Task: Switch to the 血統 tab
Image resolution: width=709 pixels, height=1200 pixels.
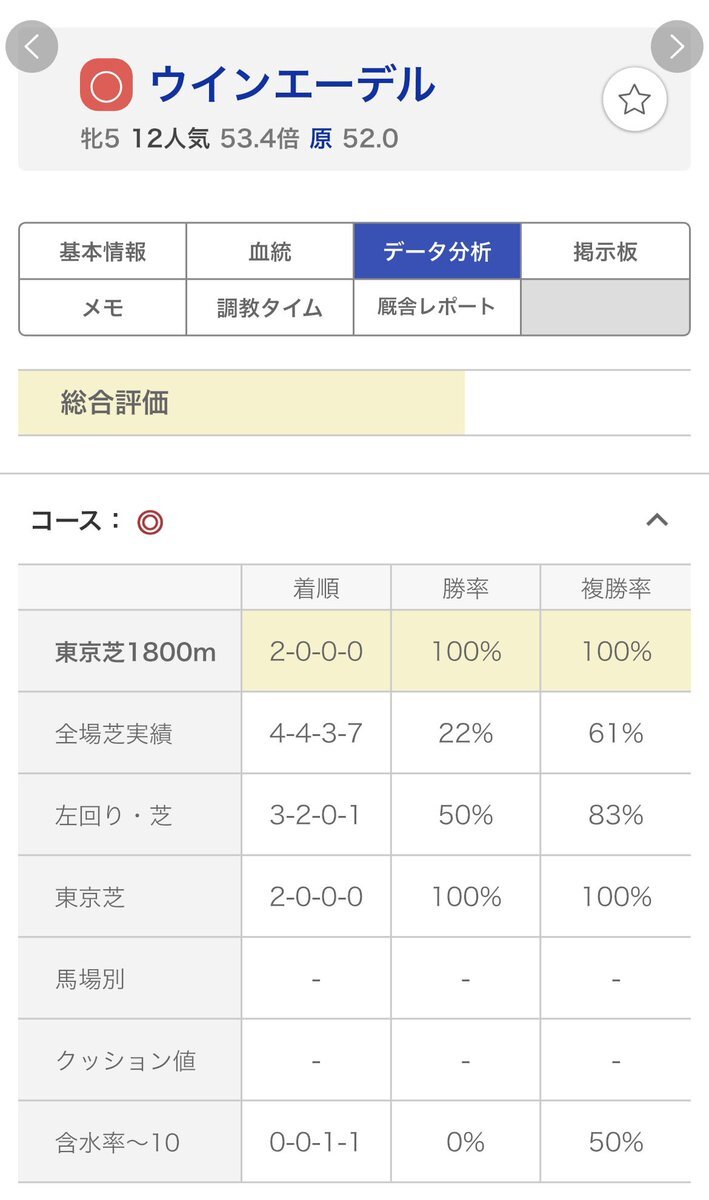Action: pos(270,251)
